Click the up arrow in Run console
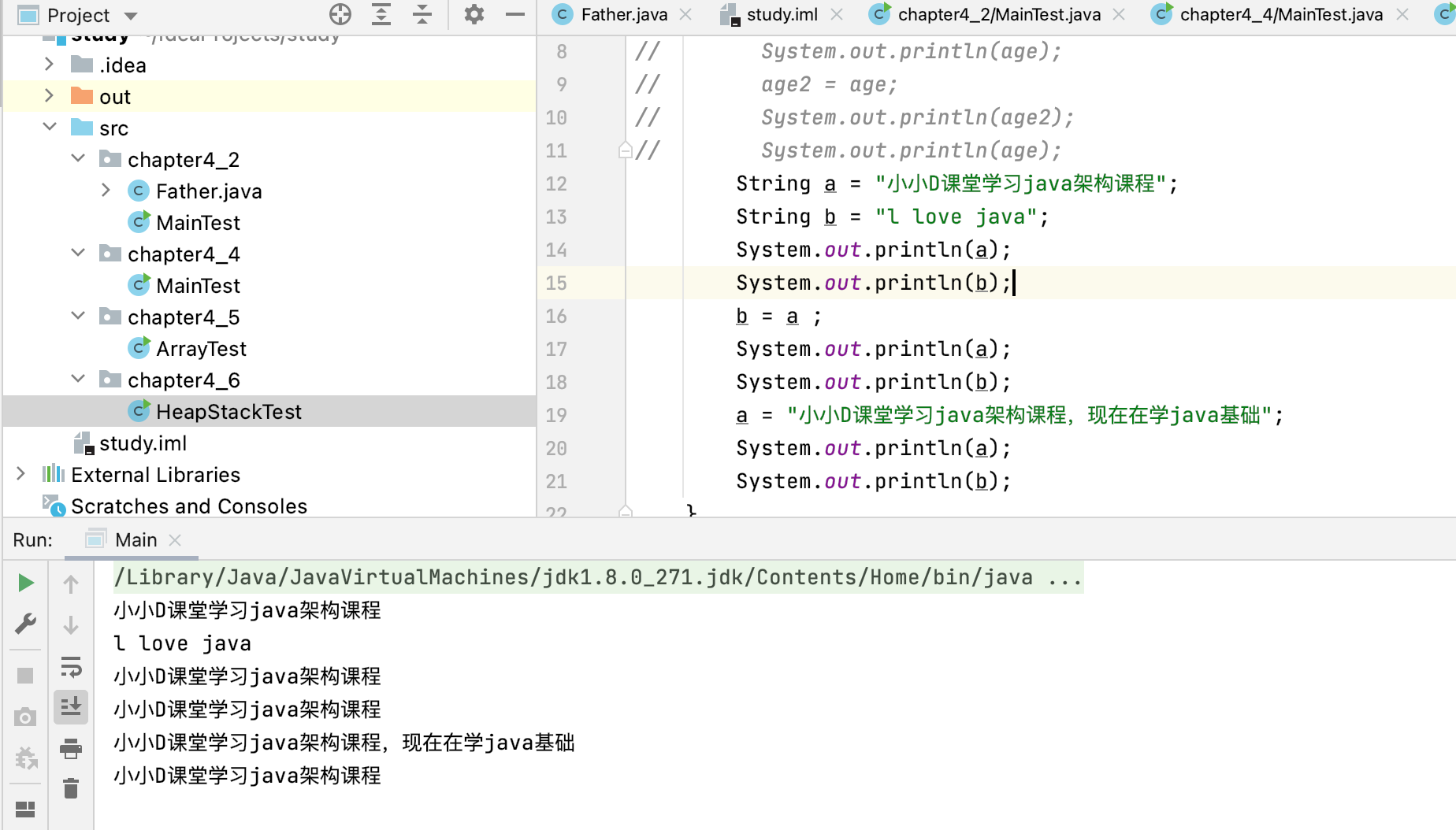The width and height of the screenshot is (1456, 830). tap(71, 584)
